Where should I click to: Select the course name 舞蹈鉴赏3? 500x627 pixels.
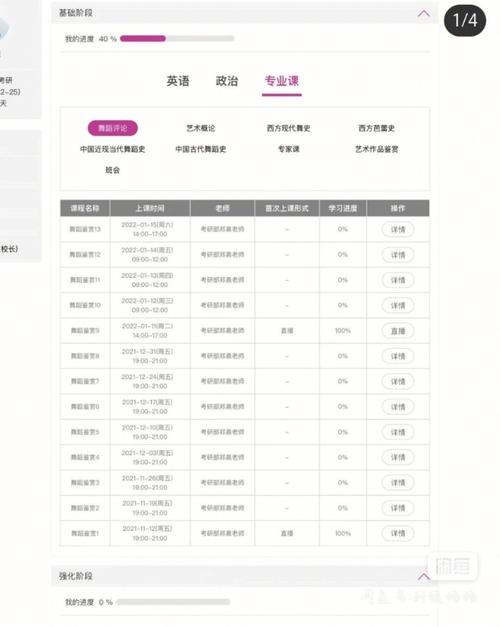tap(85, 483)
